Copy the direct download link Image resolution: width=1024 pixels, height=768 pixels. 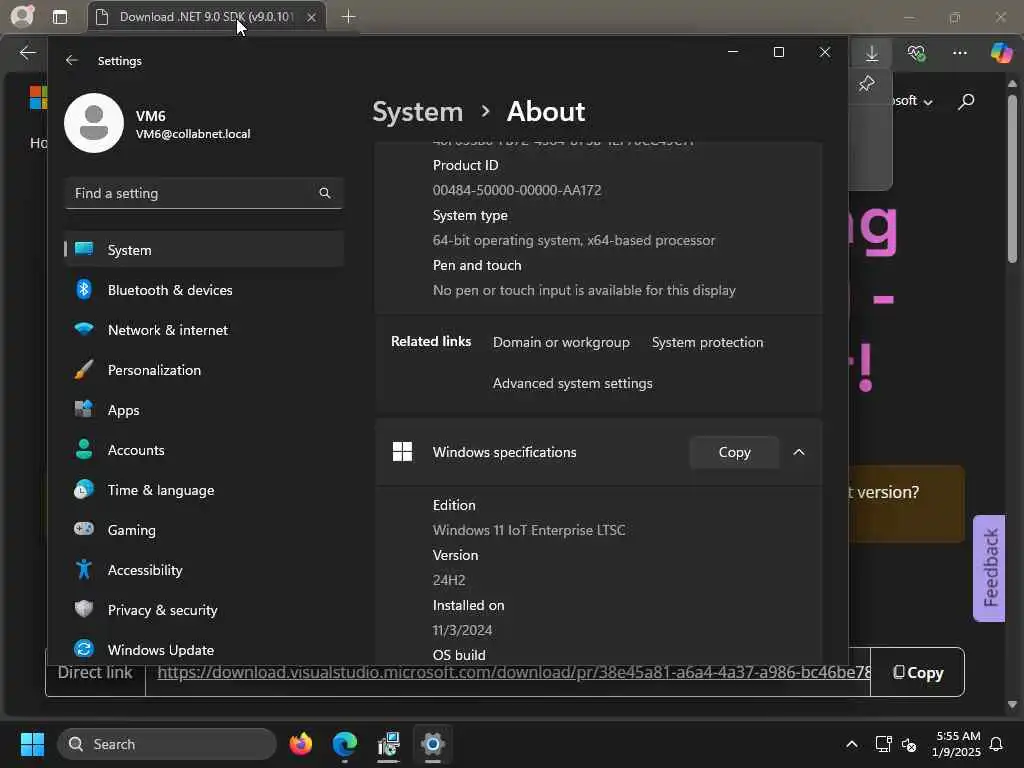tap(918, 672)
